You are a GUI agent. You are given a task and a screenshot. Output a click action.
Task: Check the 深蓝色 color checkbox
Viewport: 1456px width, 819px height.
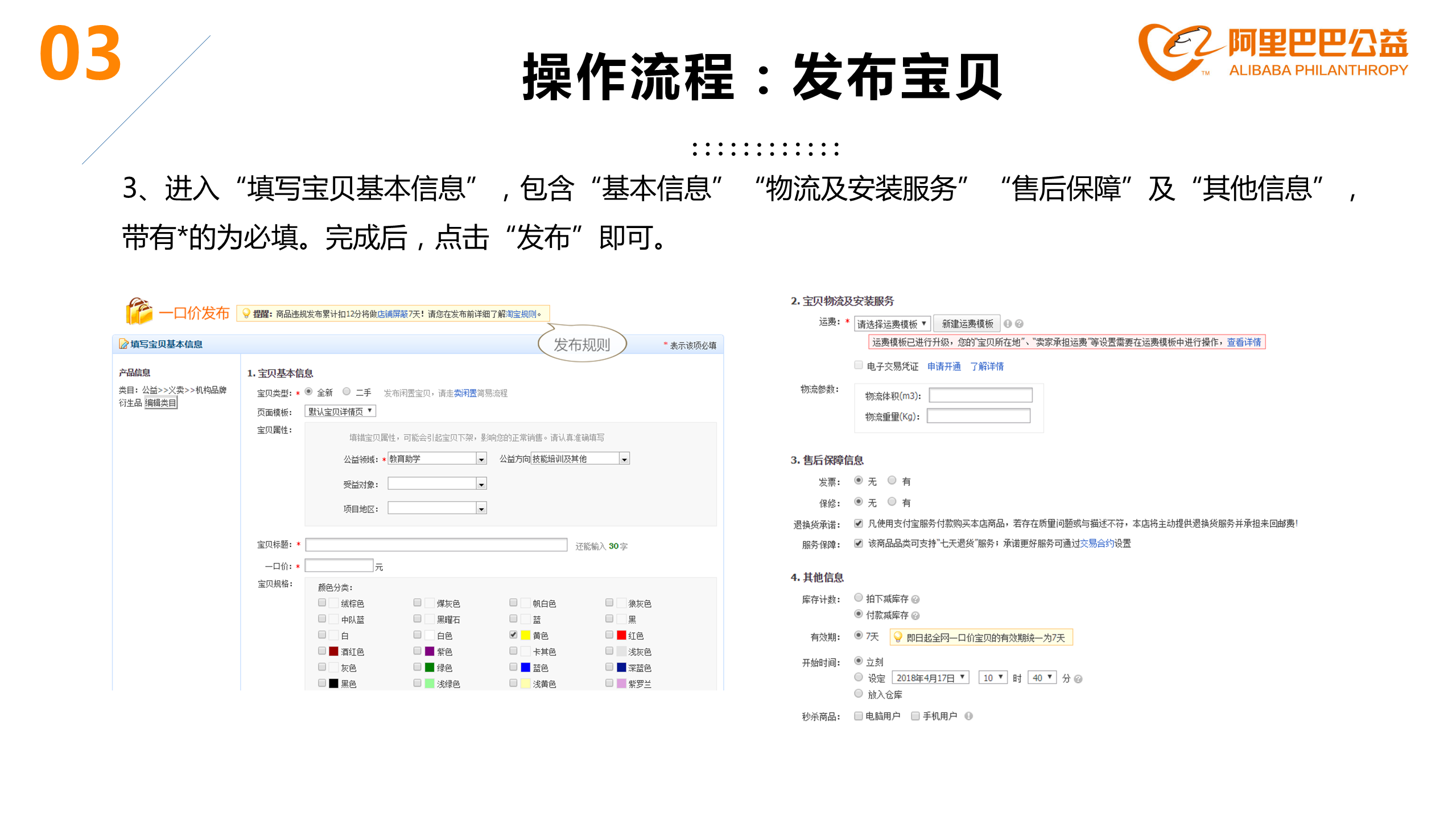tap(609, 667)
